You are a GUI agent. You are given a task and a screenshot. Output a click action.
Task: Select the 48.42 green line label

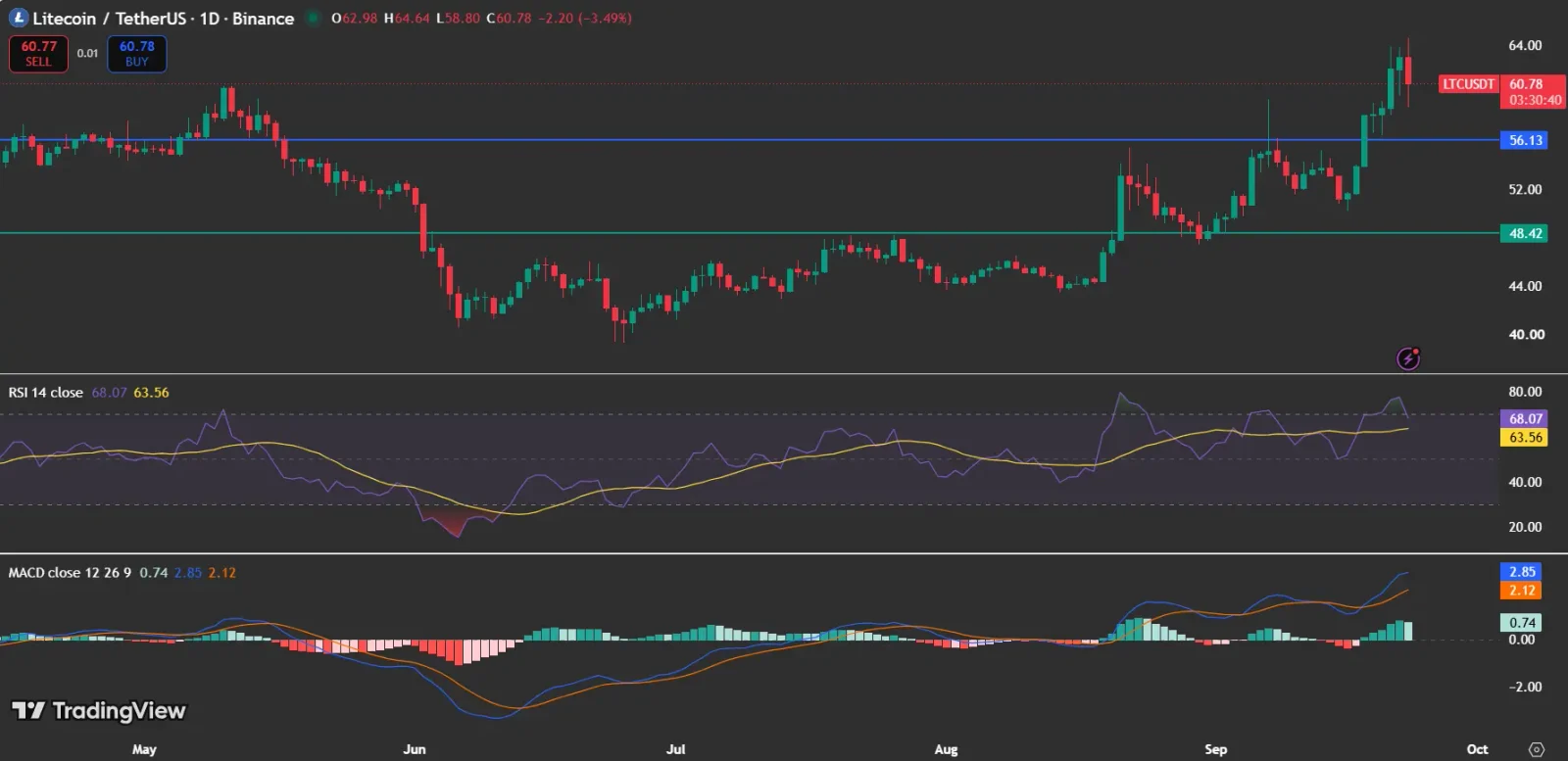[x=1526, y=233]
